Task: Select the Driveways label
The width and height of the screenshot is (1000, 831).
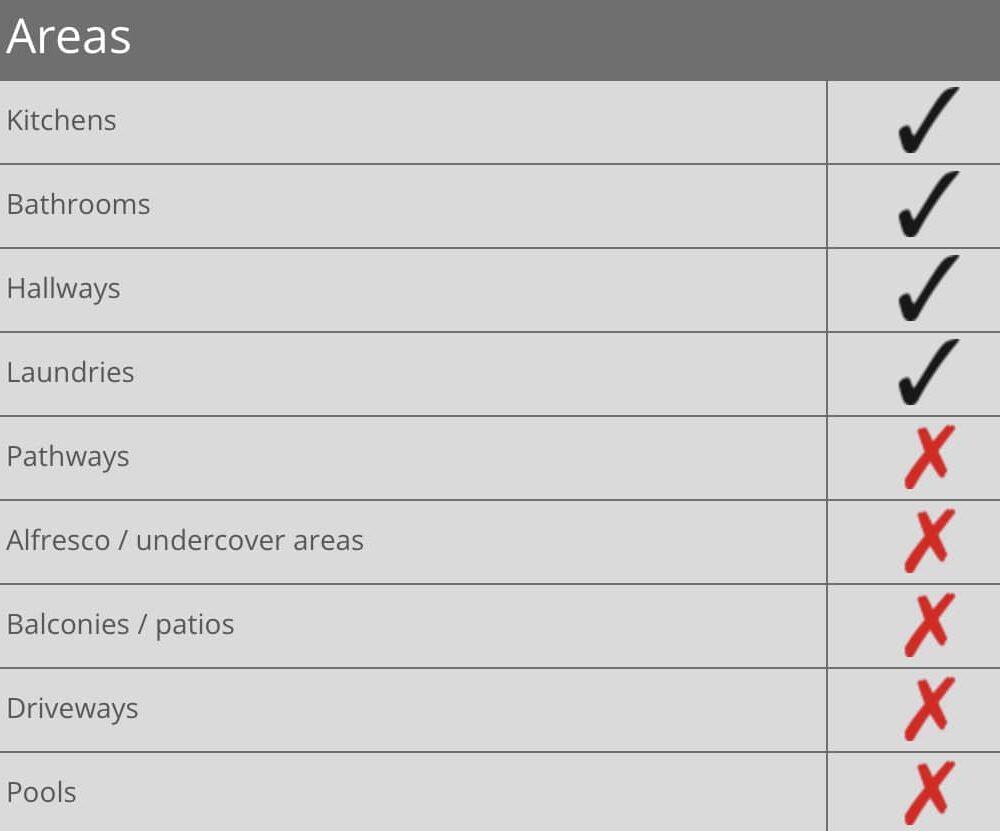Action: pos(73,709)
